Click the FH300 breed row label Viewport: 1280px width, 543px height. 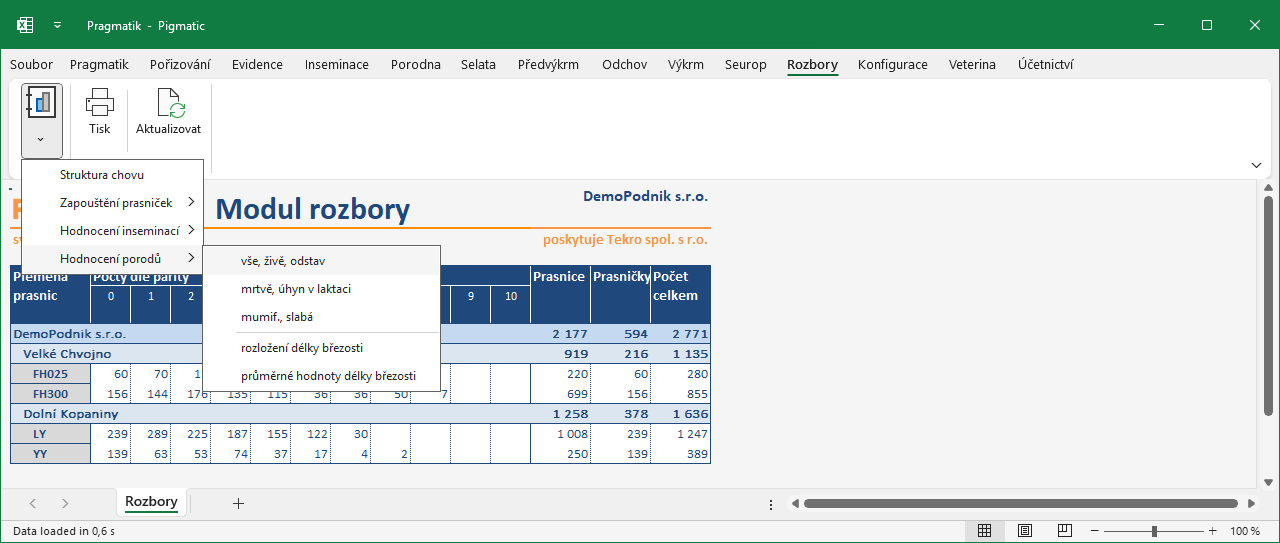click(x=50, y=394)
